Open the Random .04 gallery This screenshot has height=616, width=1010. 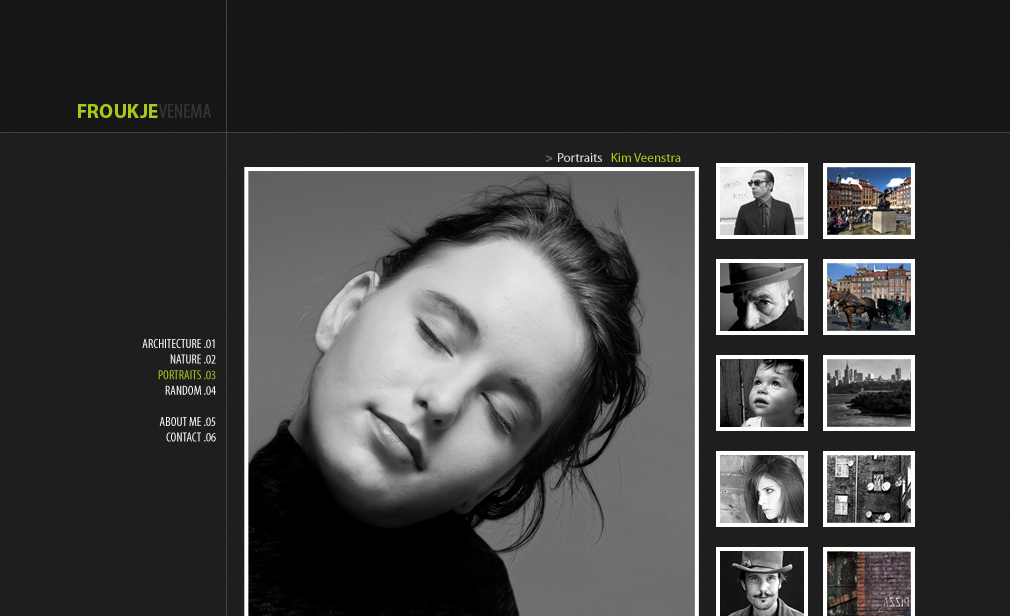190,391
